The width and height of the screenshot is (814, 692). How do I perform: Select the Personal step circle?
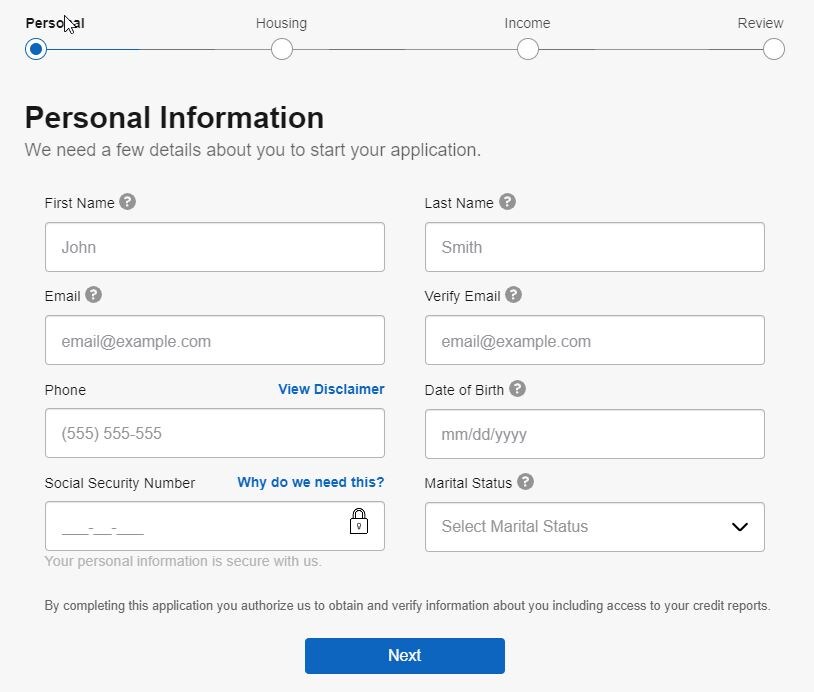click(36, 49)
